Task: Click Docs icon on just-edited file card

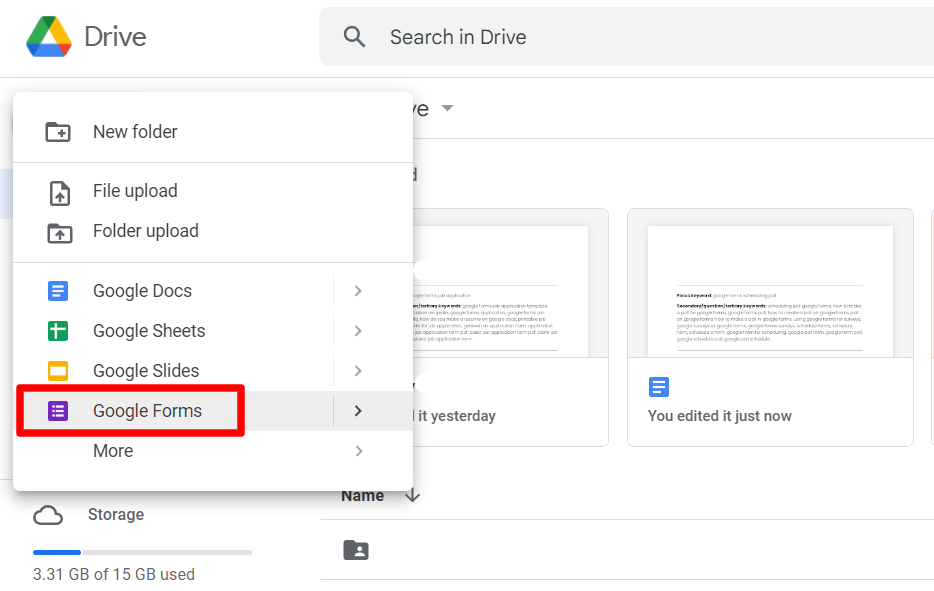Action: click(x=659, y=387)
